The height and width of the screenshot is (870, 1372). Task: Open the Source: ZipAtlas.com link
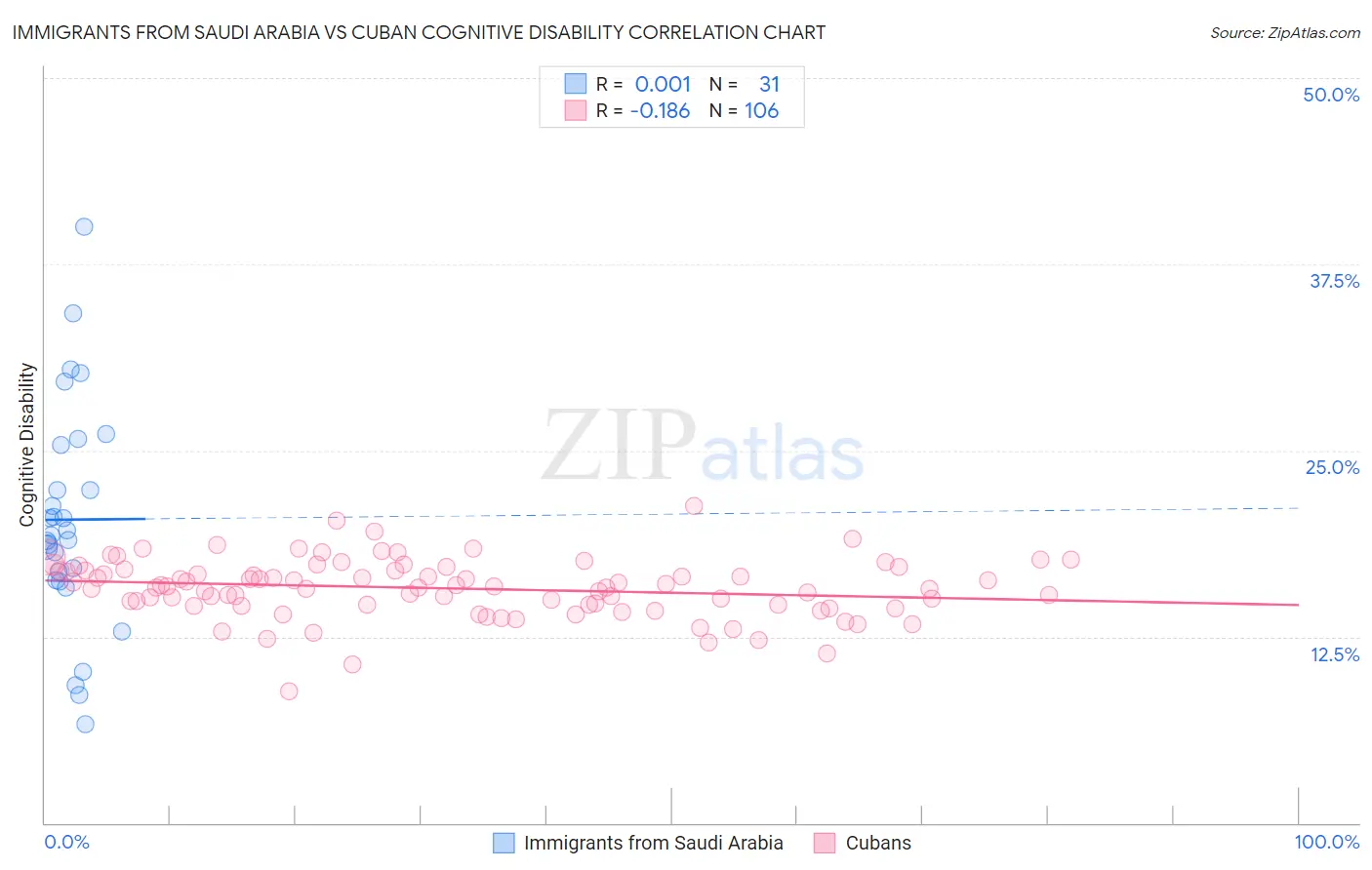coord(1285,32)
